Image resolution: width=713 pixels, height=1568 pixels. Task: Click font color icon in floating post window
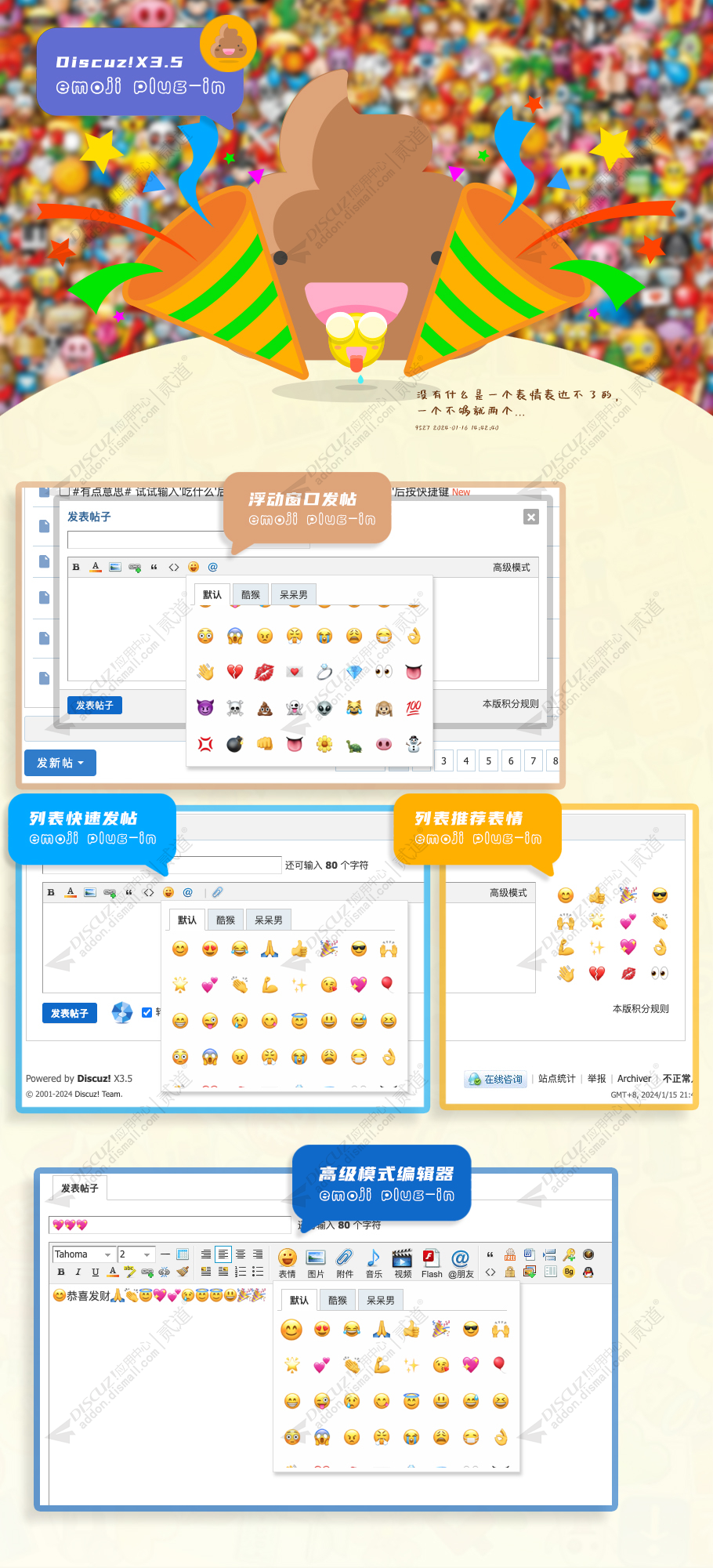96,567
